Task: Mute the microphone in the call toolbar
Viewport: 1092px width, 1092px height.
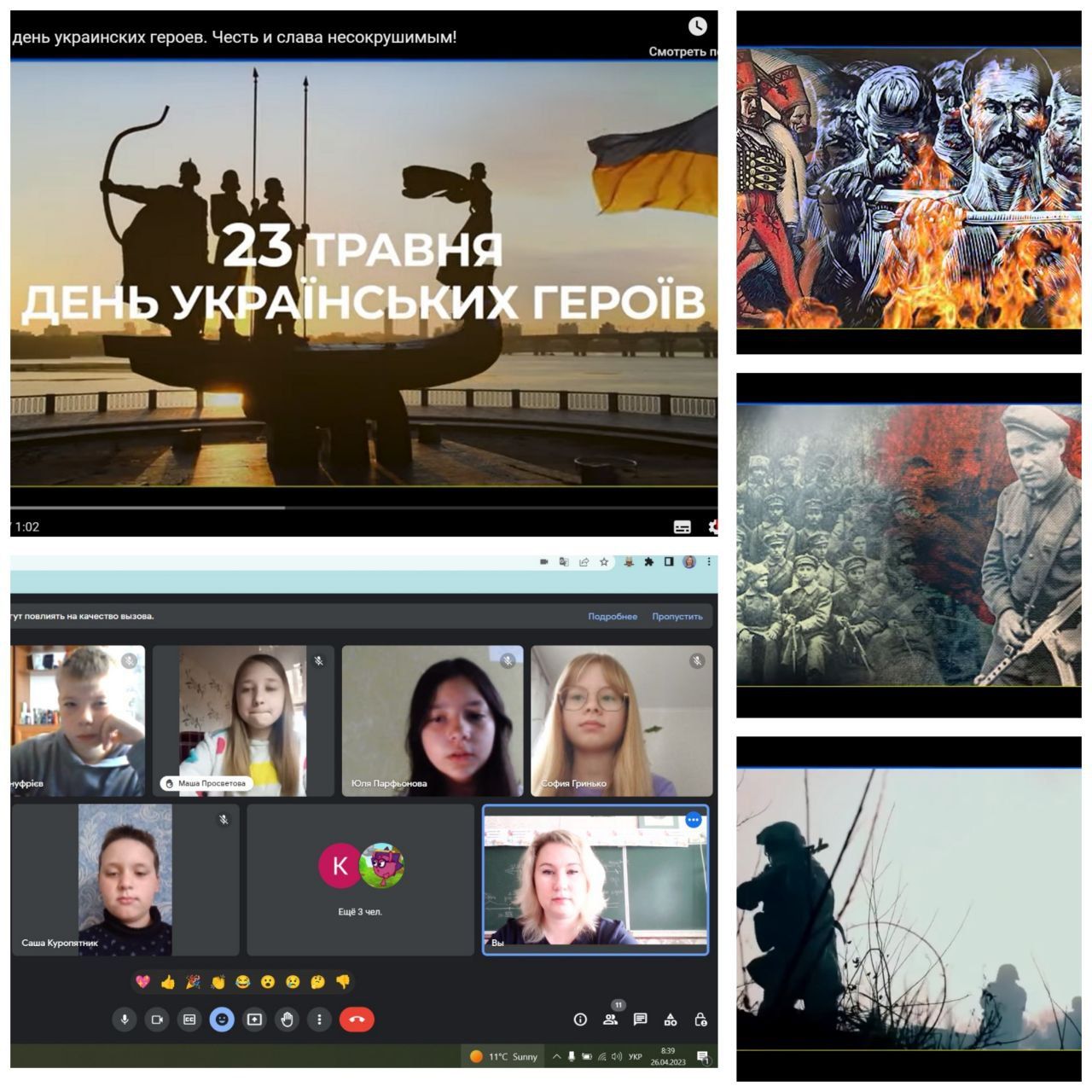Action: click(x=125, y=1019)
